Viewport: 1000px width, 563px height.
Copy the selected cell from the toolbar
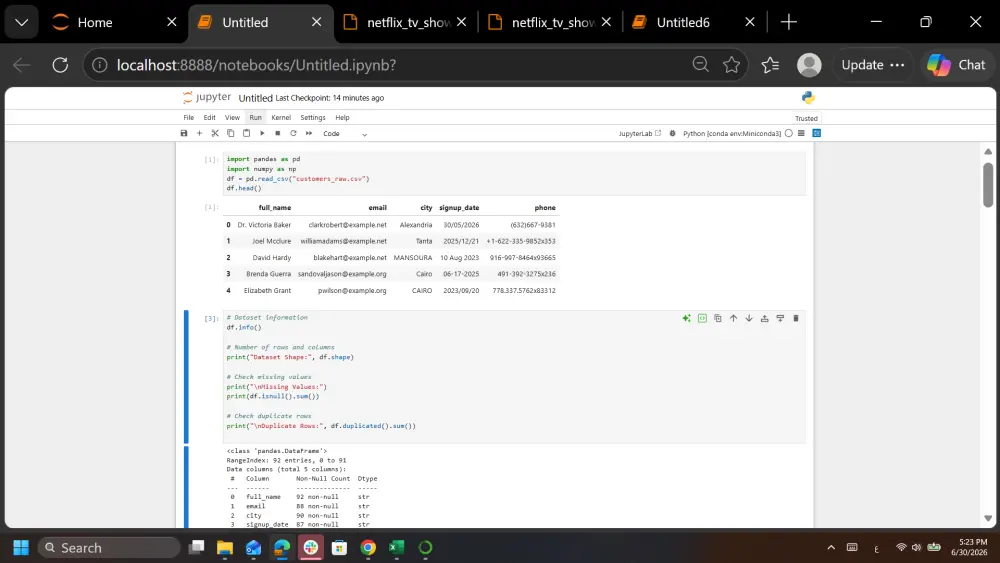click(230, 133)
